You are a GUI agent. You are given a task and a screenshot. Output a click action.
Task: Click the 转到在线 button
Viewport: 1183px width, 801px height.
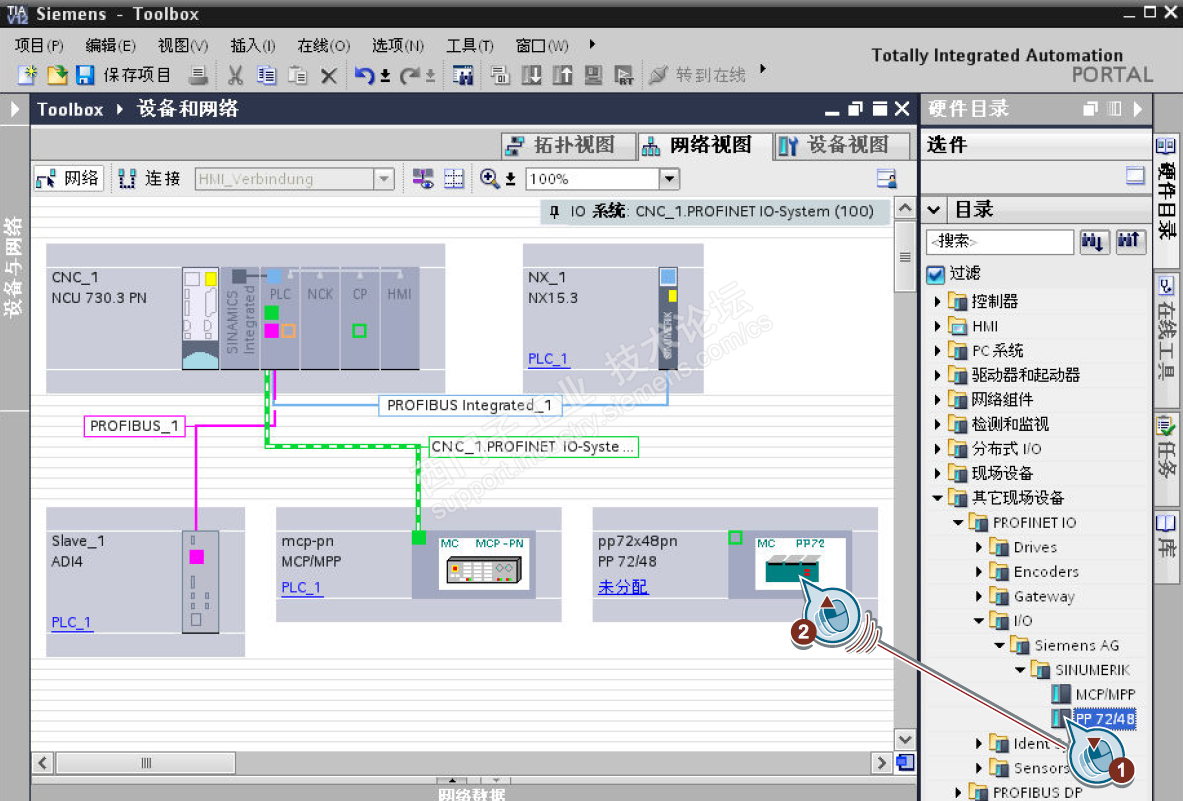click(x=698, y=75)
